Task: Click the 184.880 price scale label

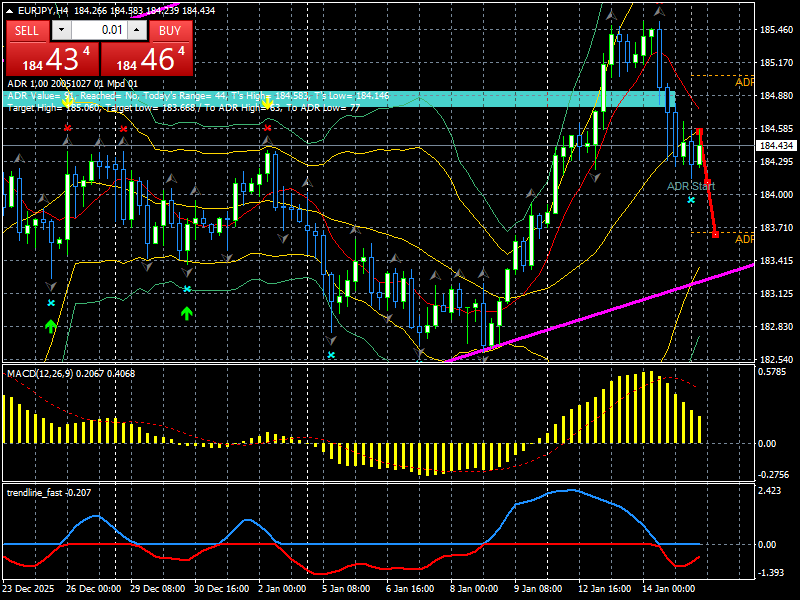Action: pyautogui.click(x=777, y=95)
